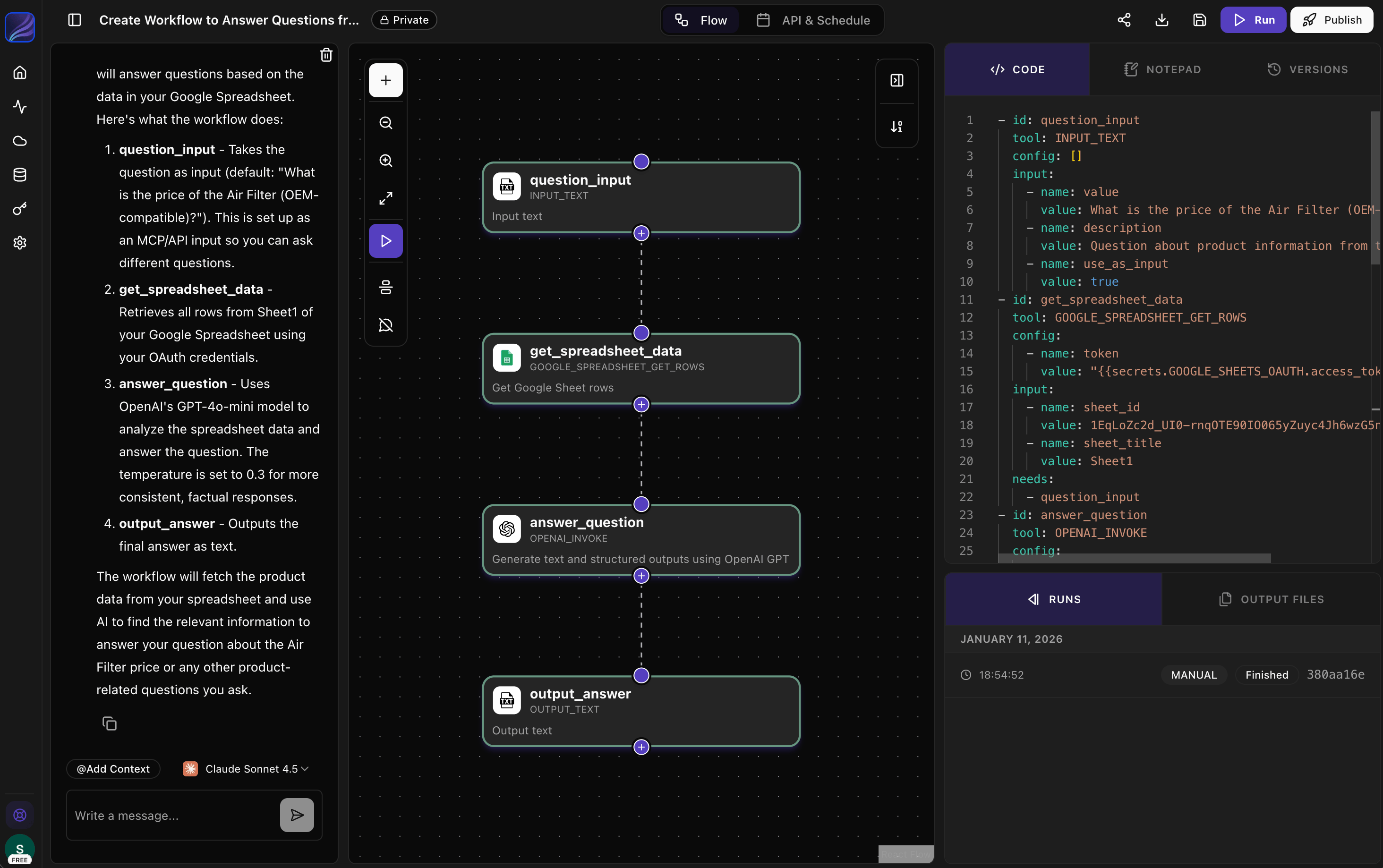Add a new node with plus button

point(386,80)
